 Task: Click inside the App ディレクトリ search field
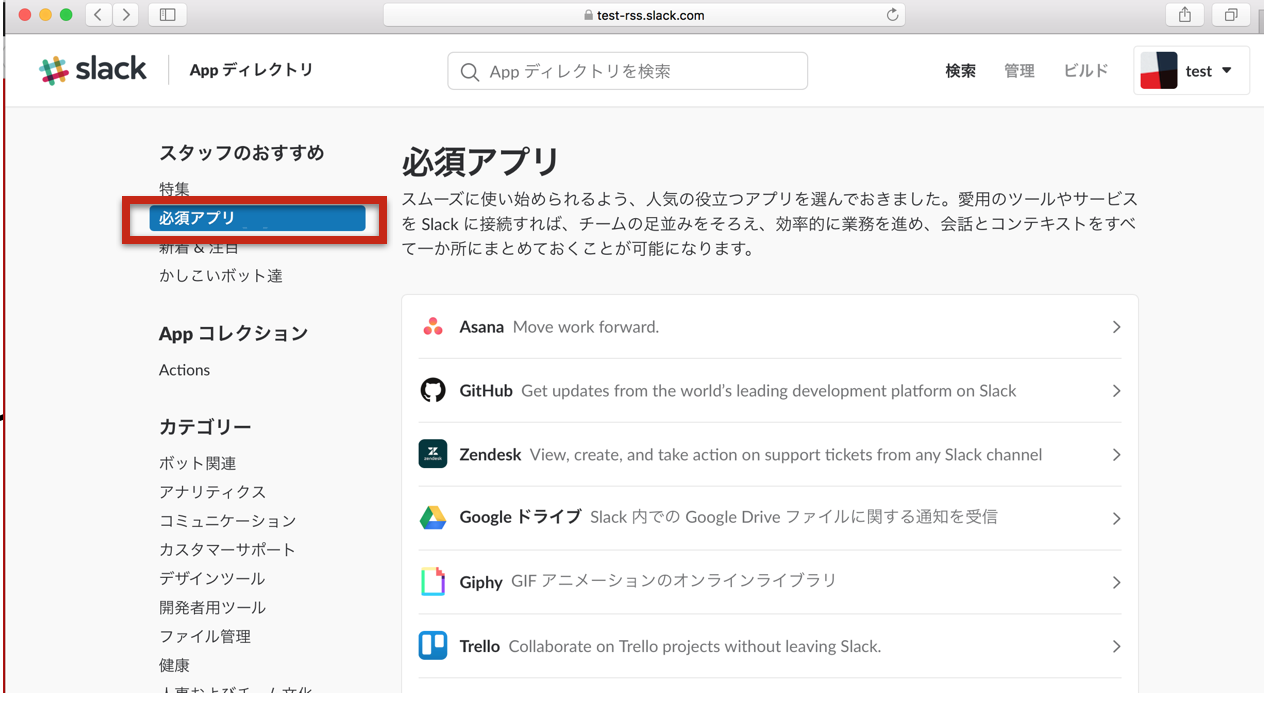(x=627, y=71)
